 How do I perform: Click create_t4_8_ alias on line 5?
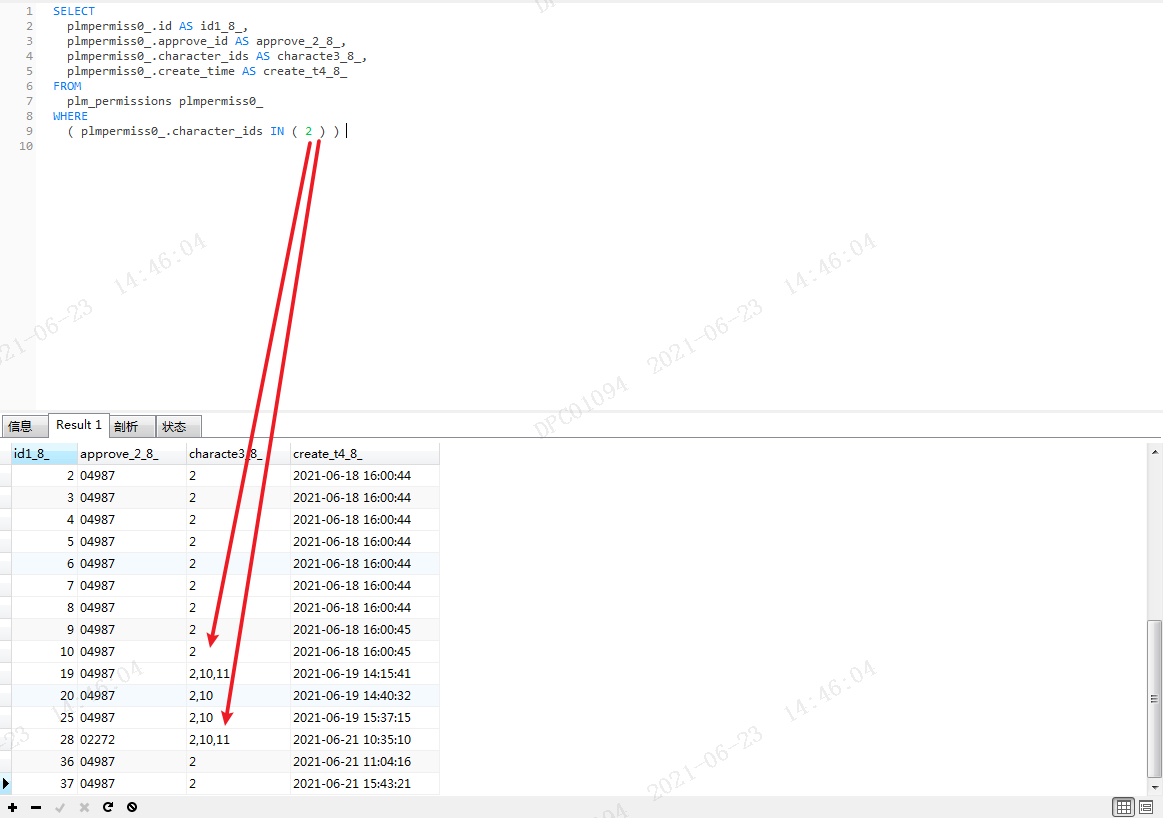(x=305, y=71)
